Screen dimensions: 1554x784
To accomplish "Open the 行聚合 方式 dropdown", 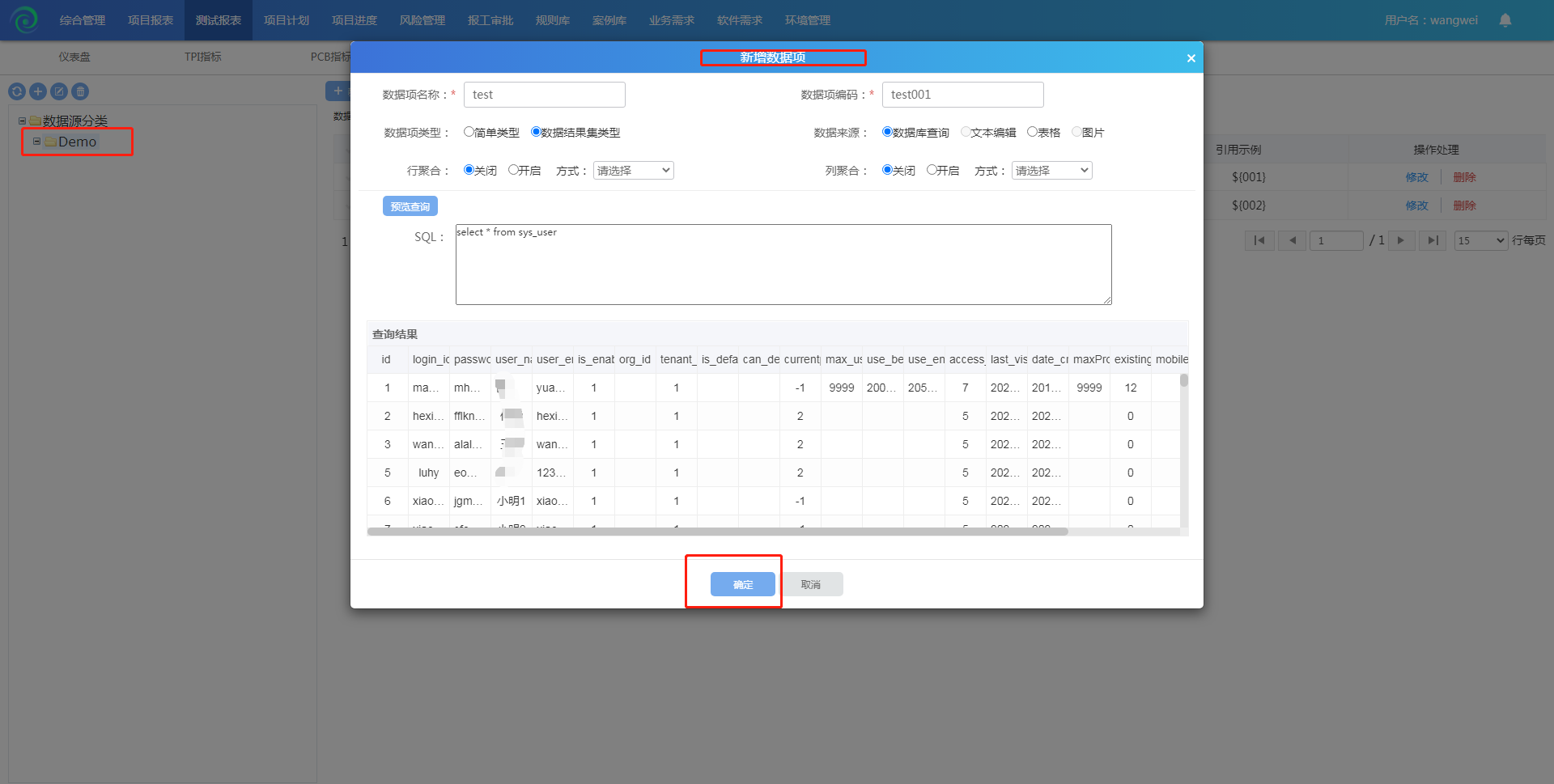I will click(633, 171).
